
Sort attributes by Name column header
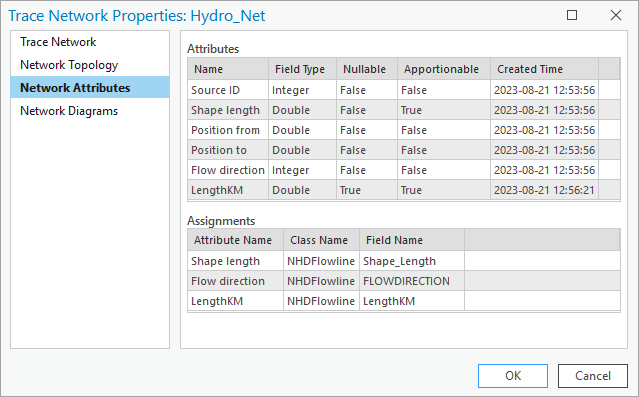coord(228,69)
